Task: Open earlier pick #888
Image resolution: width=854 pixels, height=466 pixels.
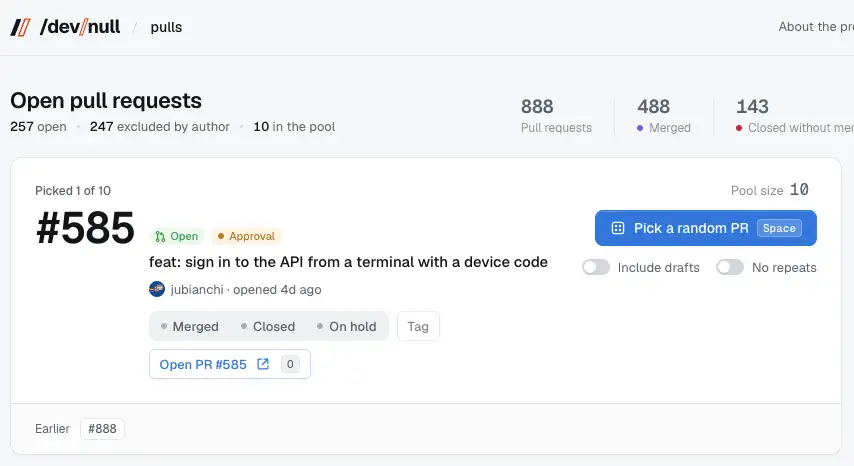Action: tap(102, 429)
